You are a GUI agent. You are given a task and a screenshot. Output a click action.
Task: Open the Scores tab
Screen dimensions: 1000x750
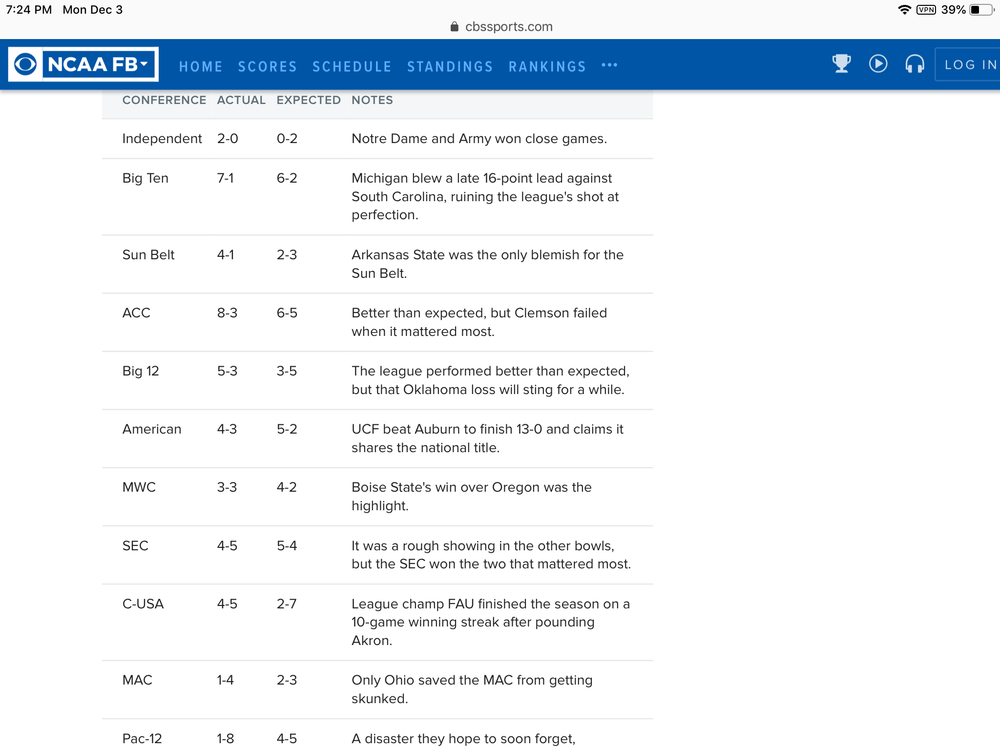tap(267, 66)
